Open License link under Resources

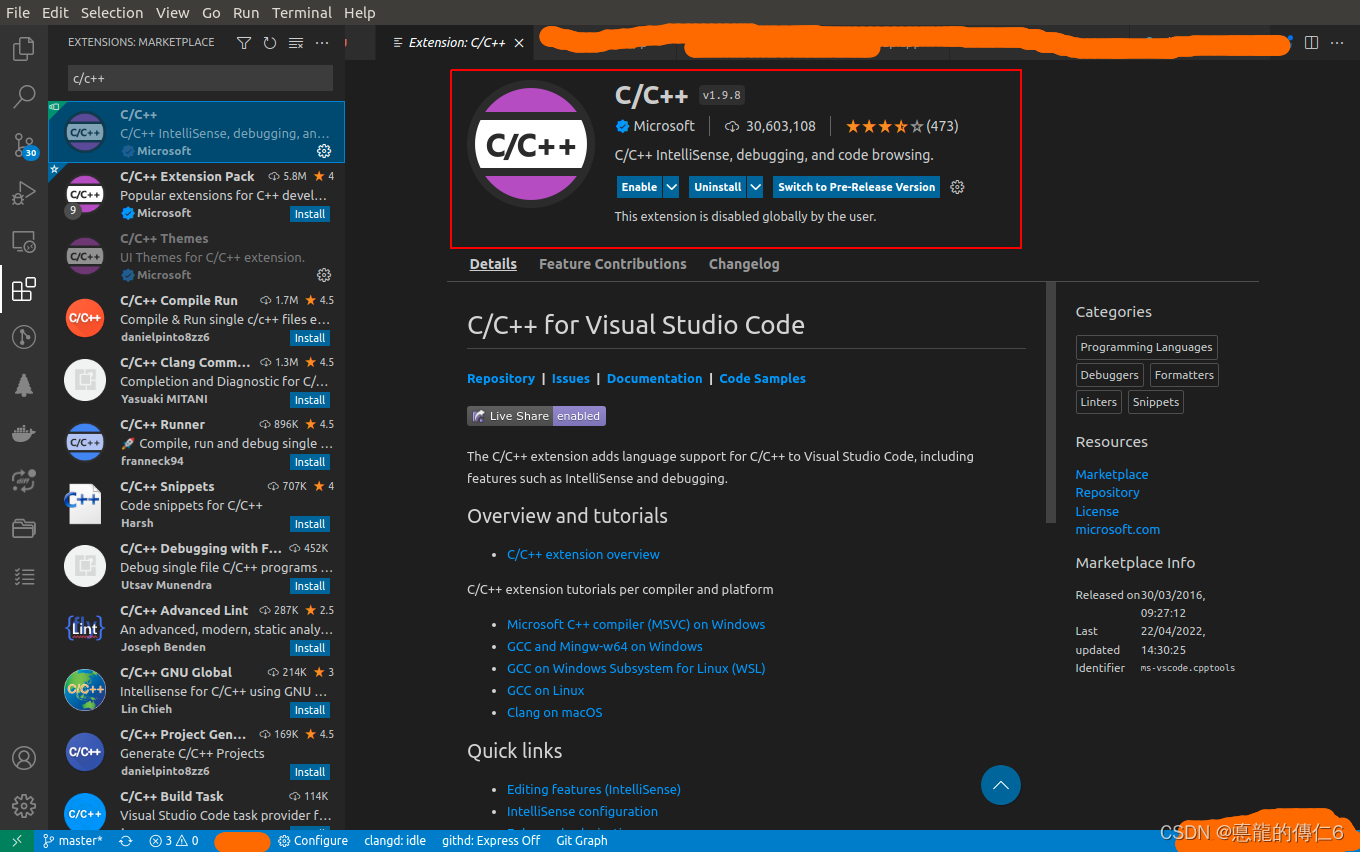coord(1097,511)
